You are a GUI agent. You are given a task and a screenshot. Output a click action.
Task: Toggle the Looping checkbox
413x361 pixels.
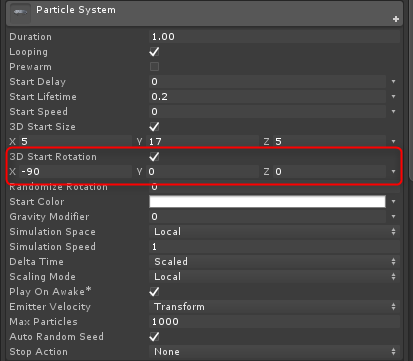pos(154,52)
